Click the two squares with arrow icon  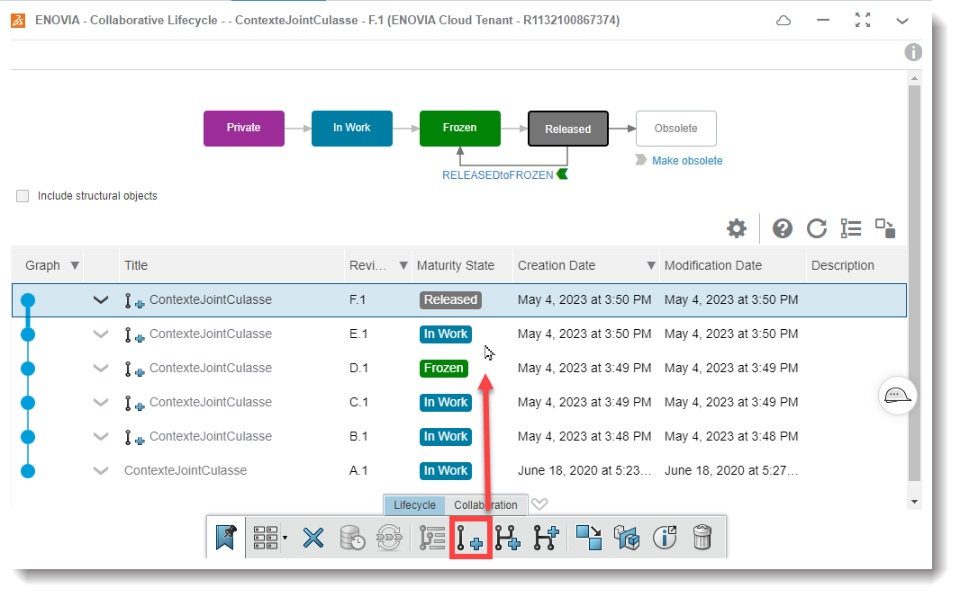(x=588, y=538)
